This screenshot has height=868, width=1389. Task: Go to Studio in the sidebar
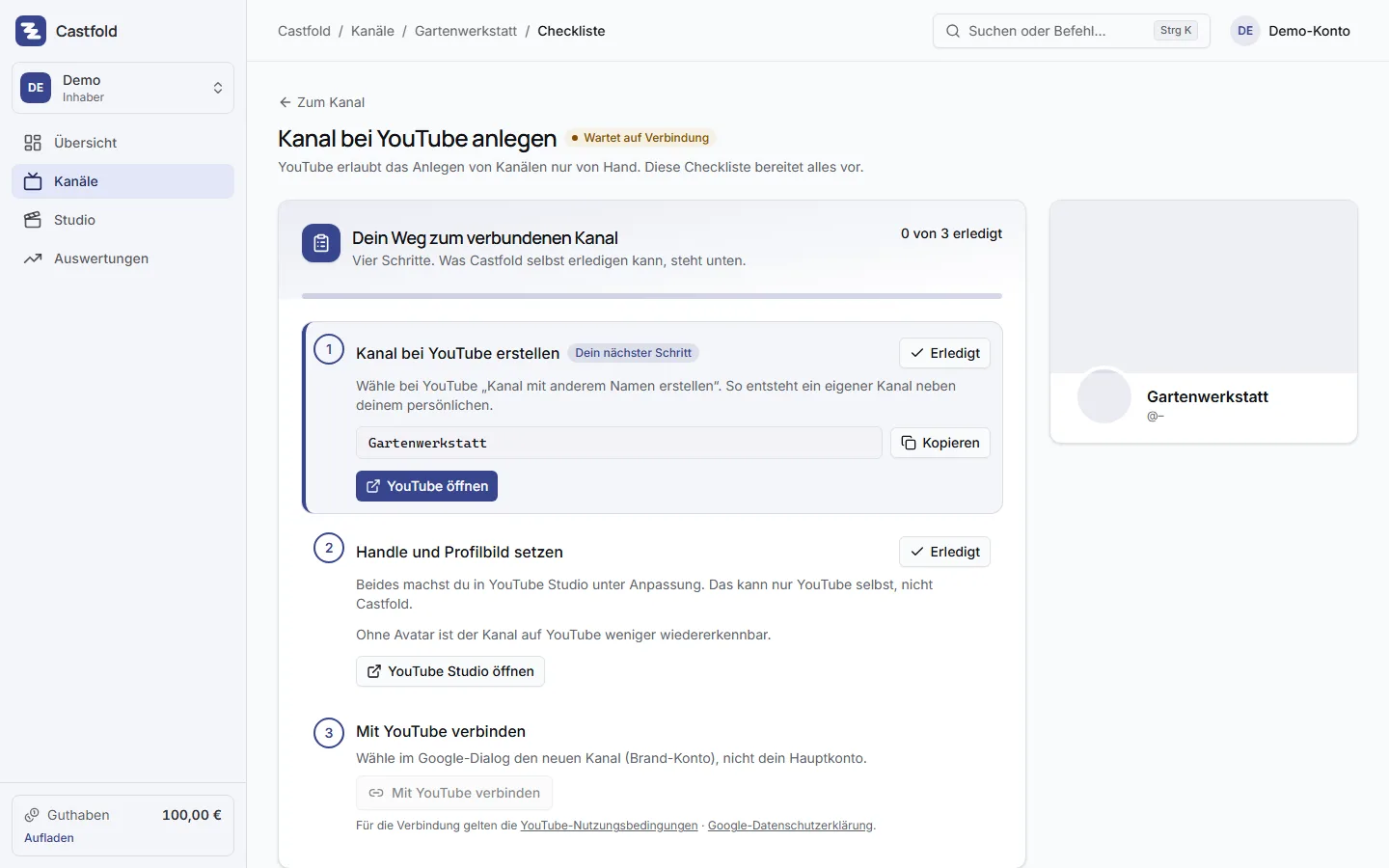123,220
